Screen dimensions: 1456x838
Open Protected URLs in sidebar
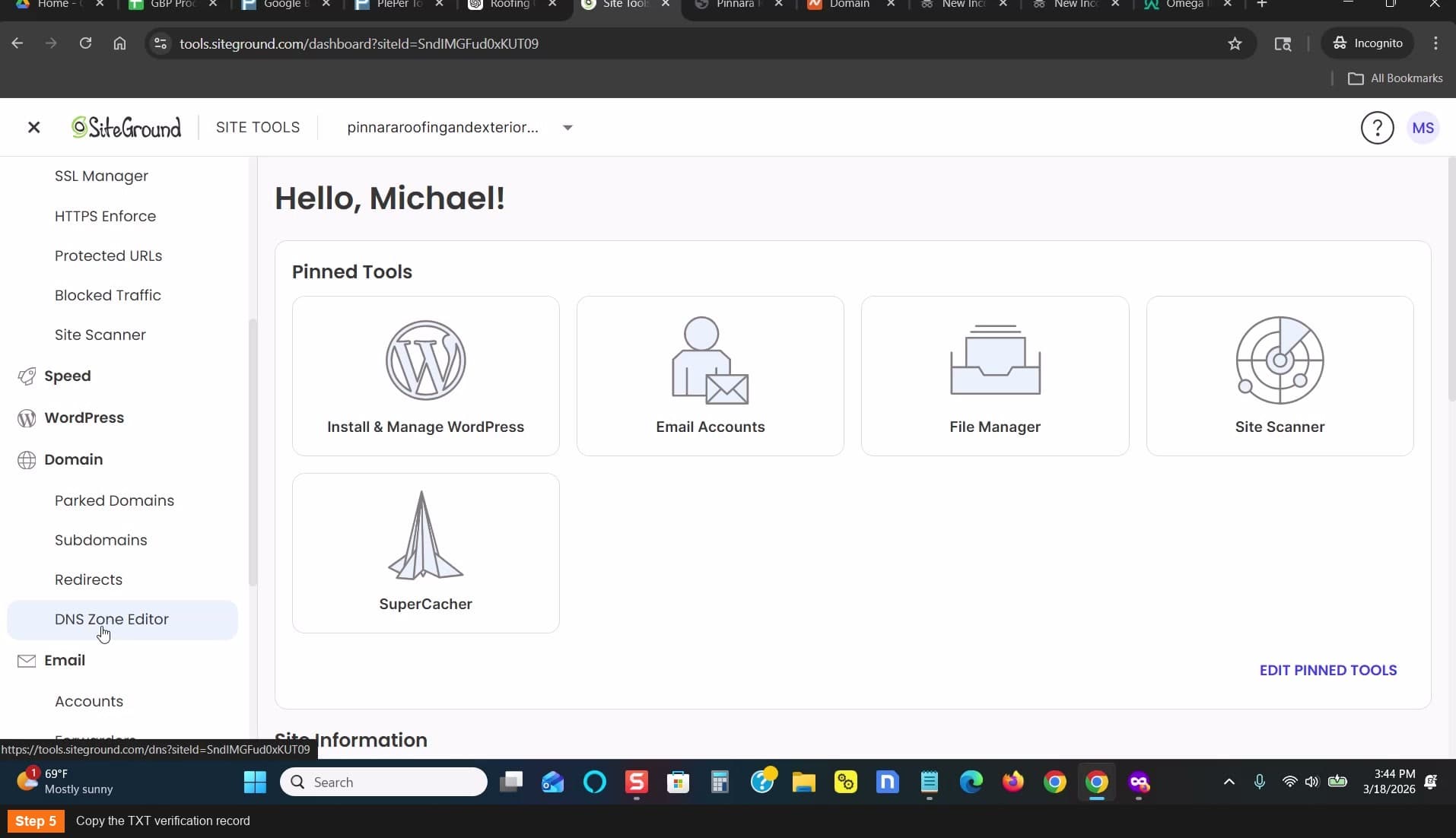pyautogui.click(x=108, y=256)
